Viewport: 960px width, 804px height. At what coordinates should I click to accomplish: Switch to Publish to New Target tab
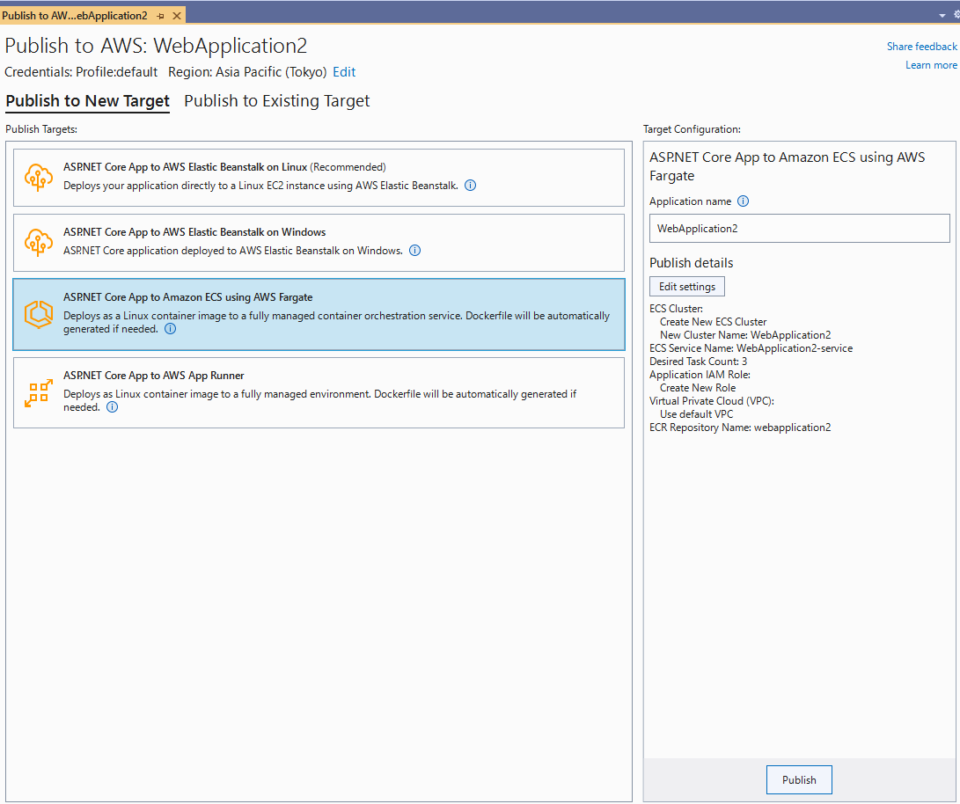(88, 101)
